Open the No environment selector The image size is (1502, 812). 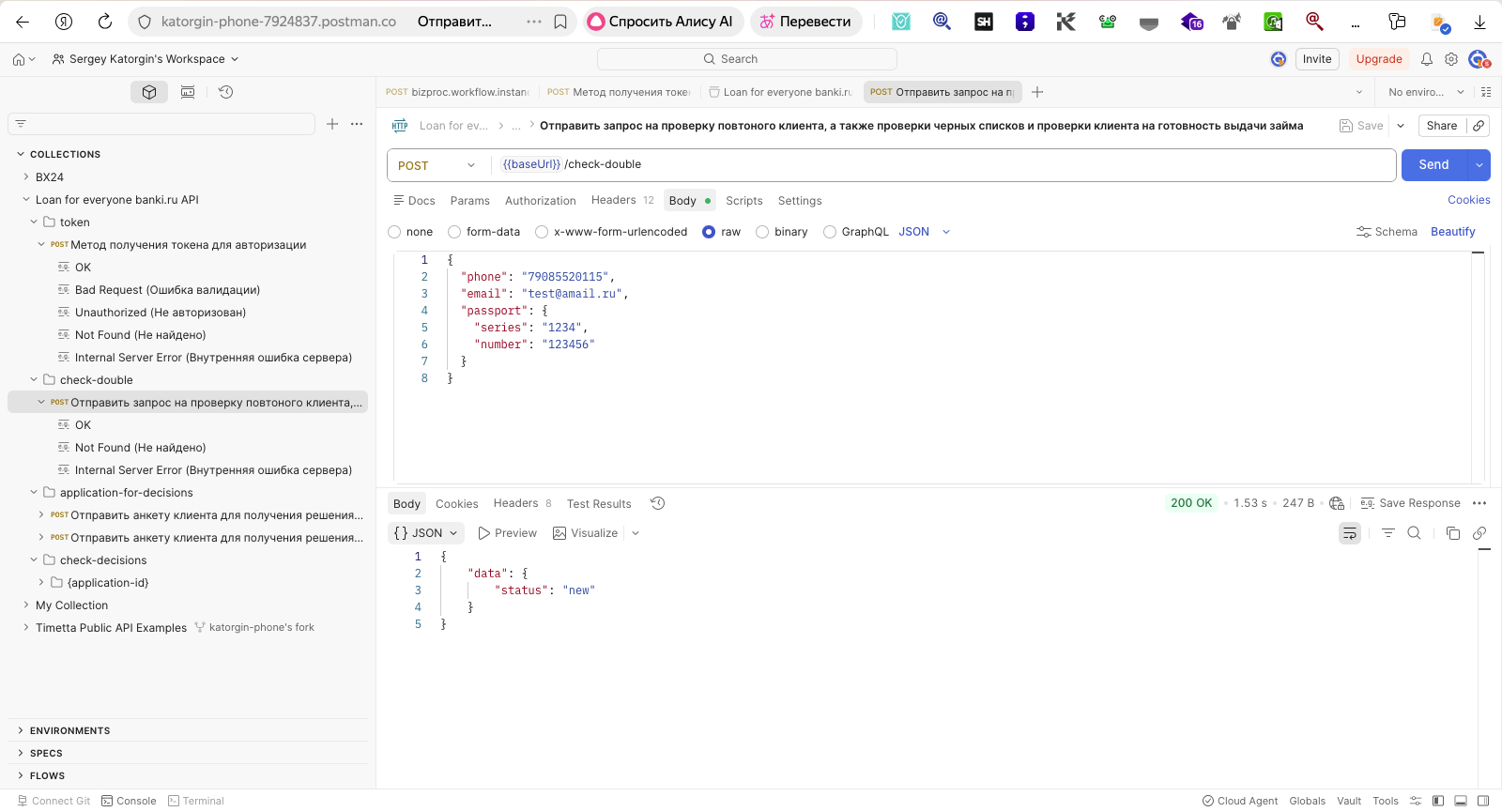click(1425, 92)
